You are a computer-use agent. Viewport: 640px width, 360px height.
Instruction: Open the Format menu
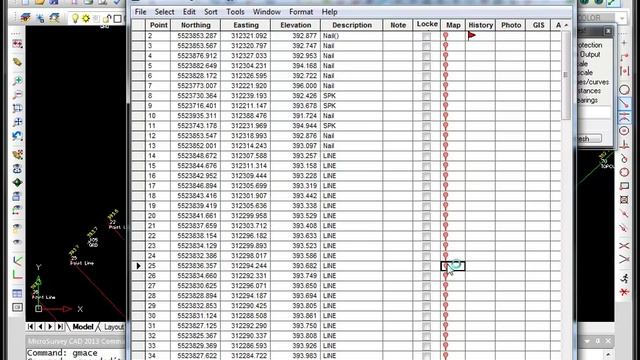(x=301, y=12)
